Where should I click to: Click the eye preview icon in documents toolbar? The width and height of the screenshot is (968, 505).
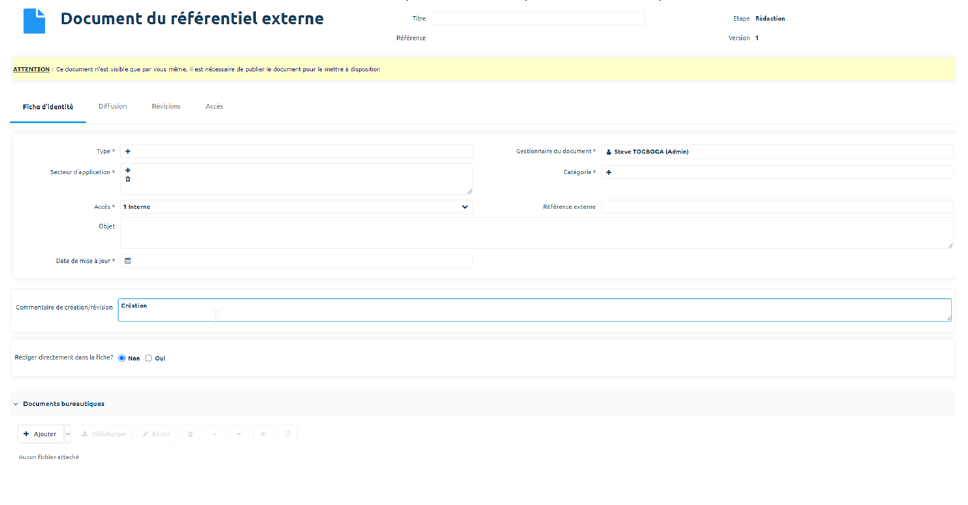tap(263, 434)
